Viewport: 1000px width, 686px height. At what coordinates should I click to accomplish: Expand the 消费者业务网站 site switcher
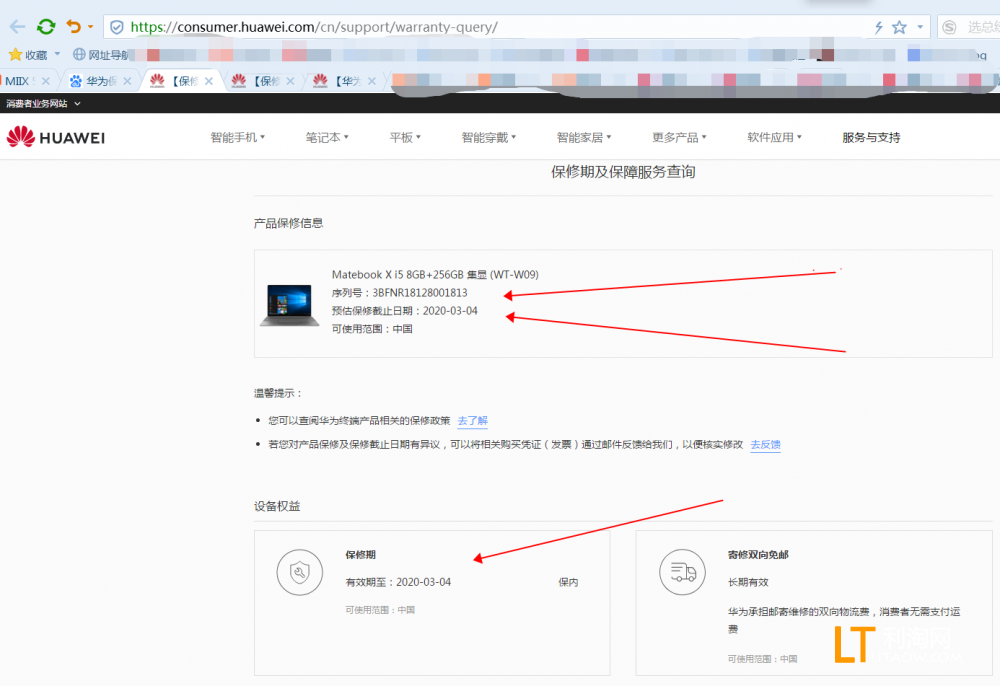tap(43, 103)
